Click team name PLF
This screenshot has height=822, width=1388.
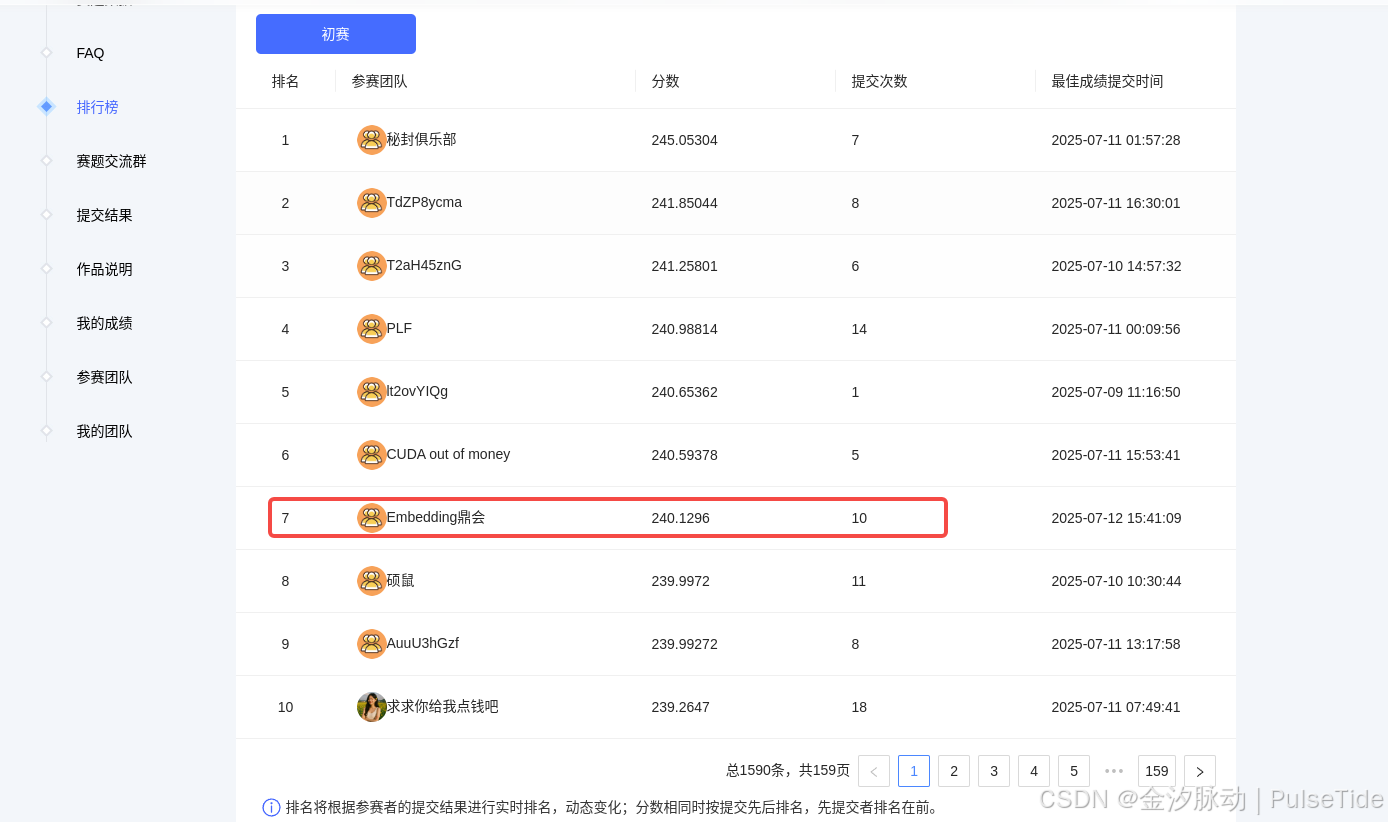pyautogui.click(x=399, y=328)
